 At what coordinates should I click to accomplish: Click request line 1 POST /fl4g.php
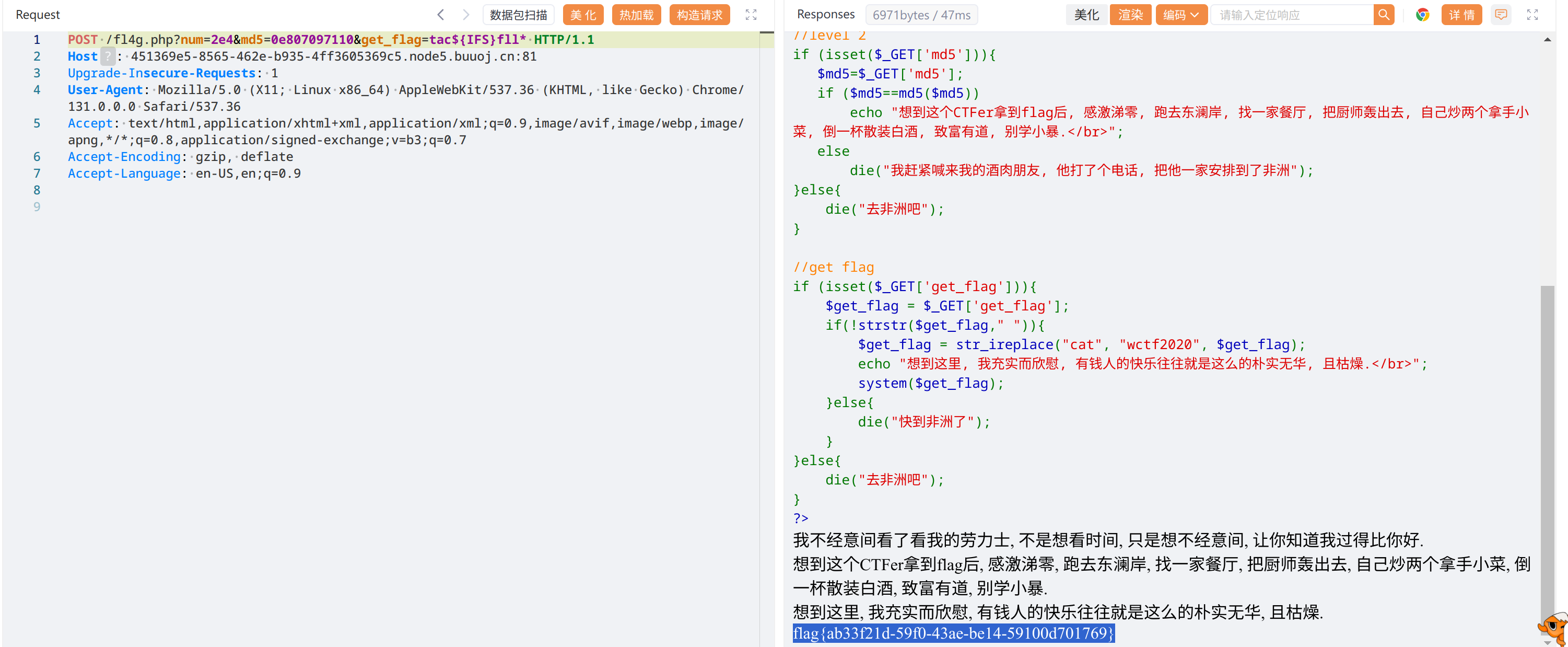(331, 40)
